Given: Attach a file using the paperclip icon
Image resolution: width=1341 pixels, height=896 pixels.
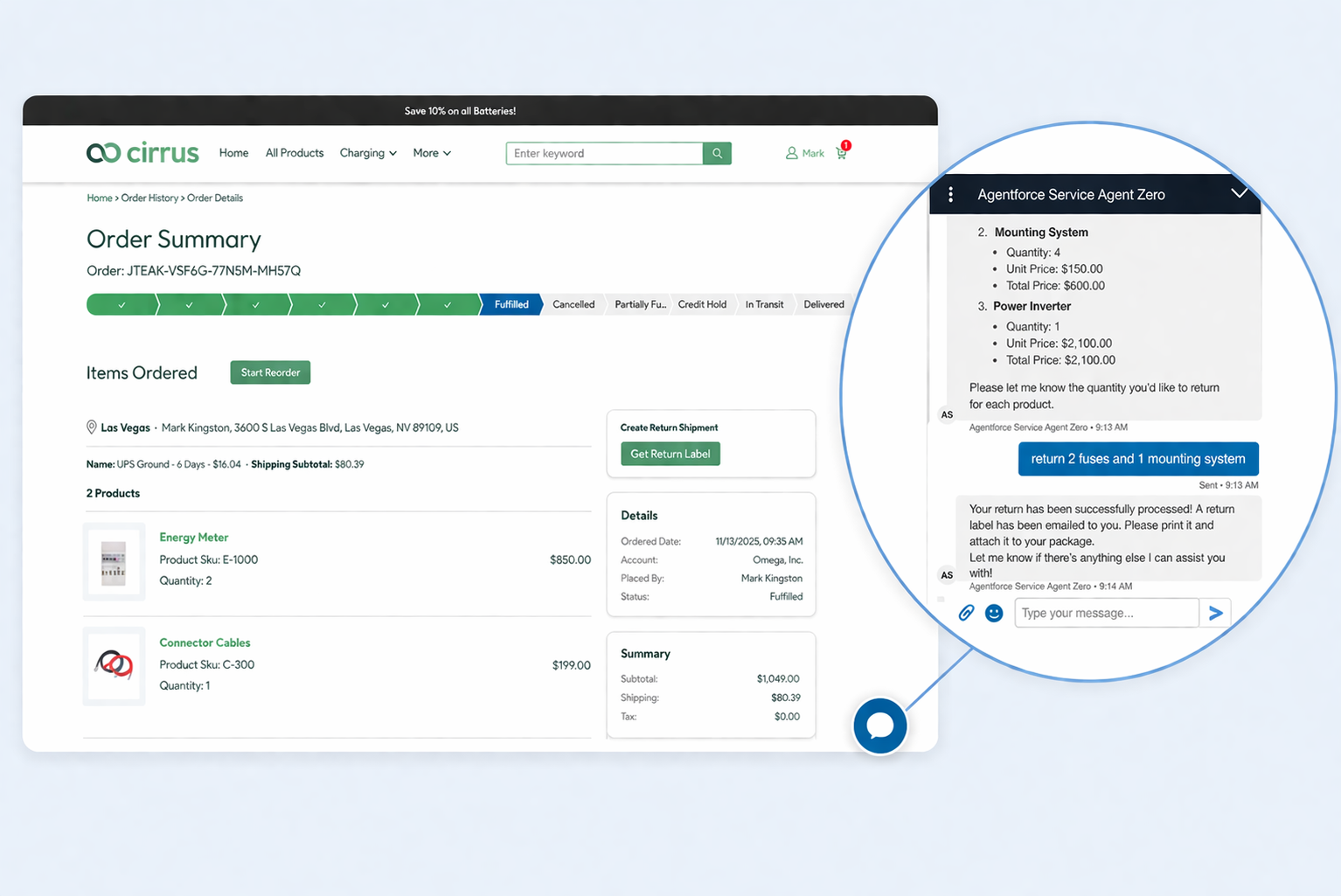Looking at the screenshot, I should click(x=966, y=613).
